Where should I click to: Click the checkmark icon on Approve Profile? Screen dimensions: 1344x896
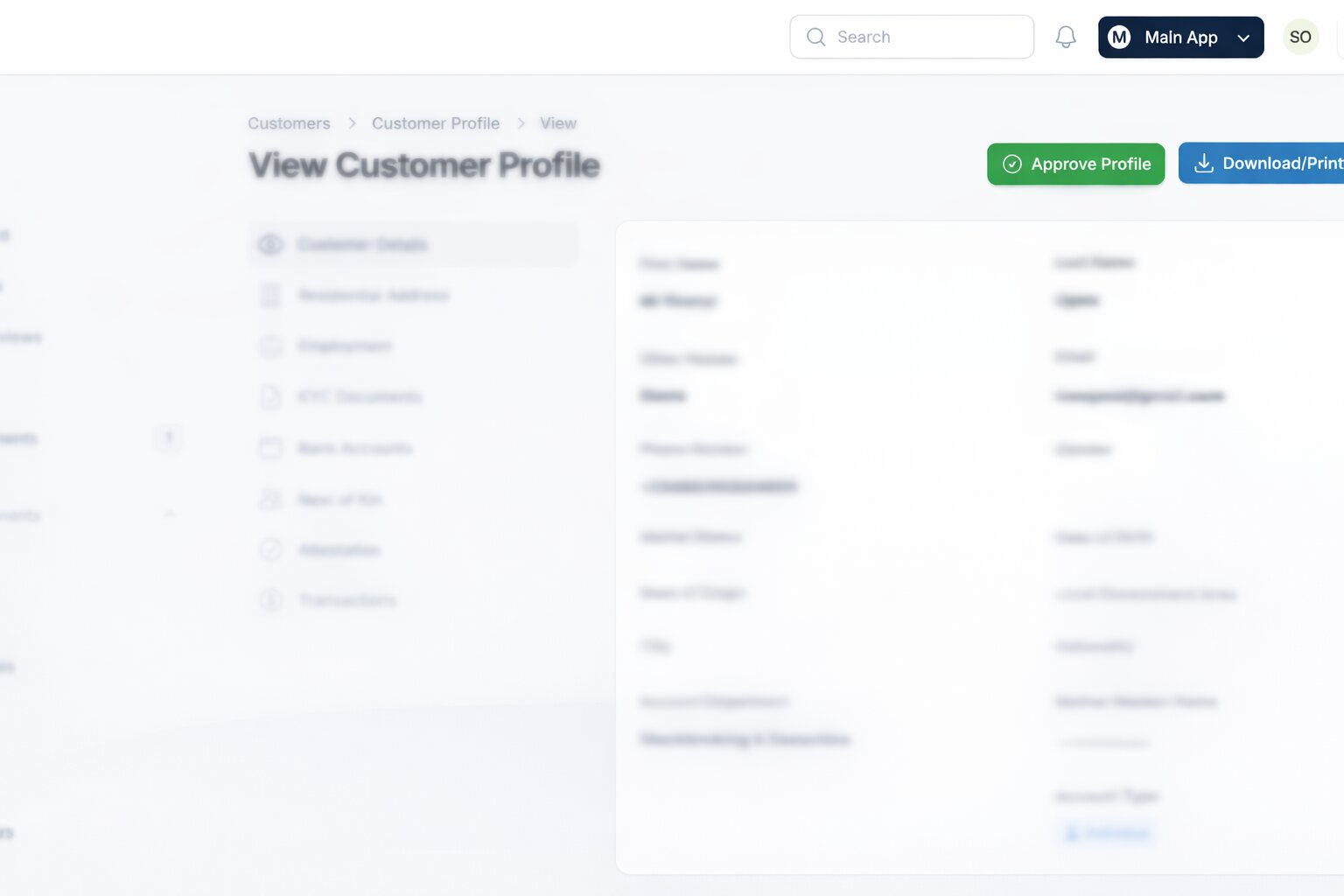tap(1012, 164)
